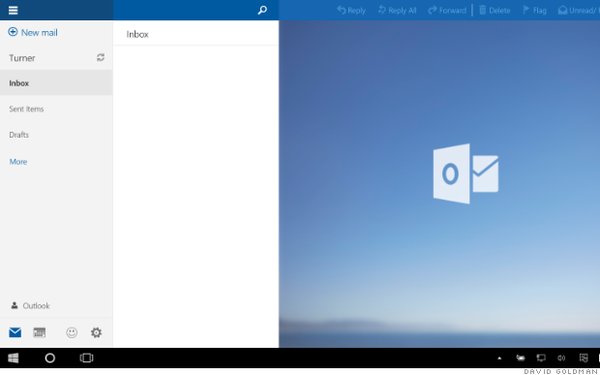Image resolution: width=600 pixels, height=375 pixels.
Task: Click the Inbox list header
Action: point(137,34)
